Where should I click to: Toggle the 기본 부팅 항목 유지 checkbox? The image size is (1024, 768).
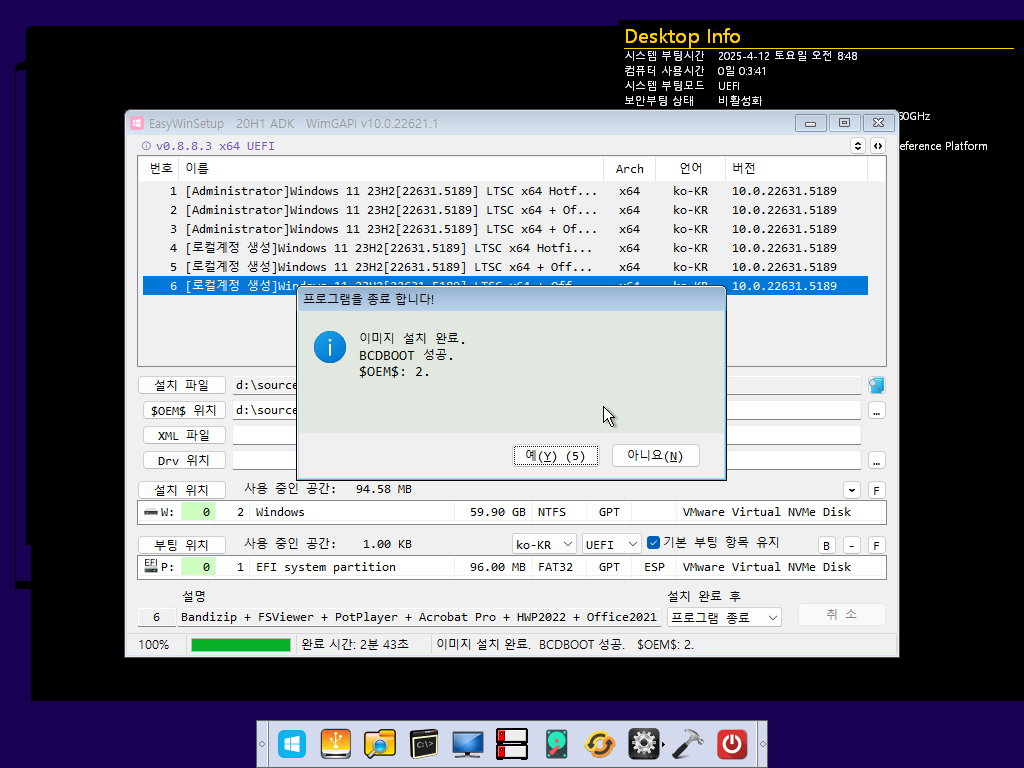pos(653,543)
